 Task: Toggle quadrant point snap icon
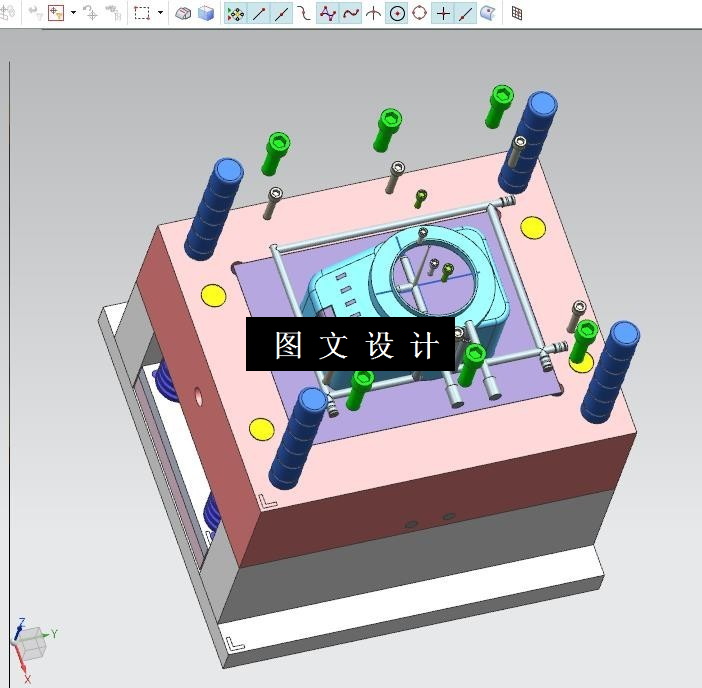click(419, 13)
